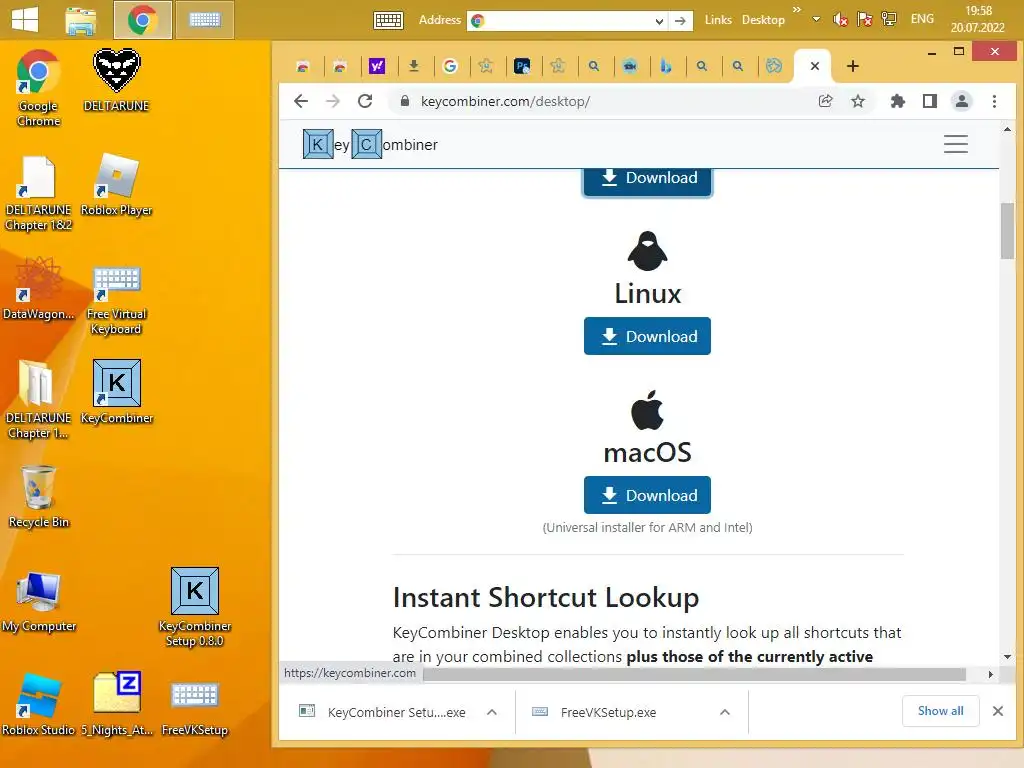Image resolution: width=1024 pixels, height=768 pixels.
Task: Open the Links toolbar
Action: [x=718, y=20]
